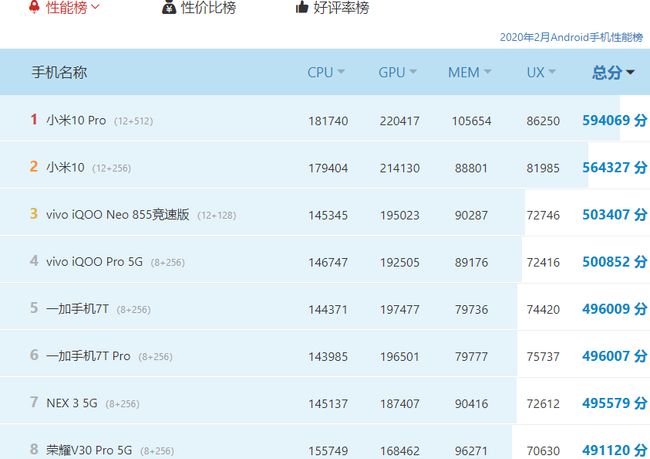The image size is (650, 459).
Task: Click the rocket icon beside 性能榜
Action: pyautogui.click(x=34, y=7)
